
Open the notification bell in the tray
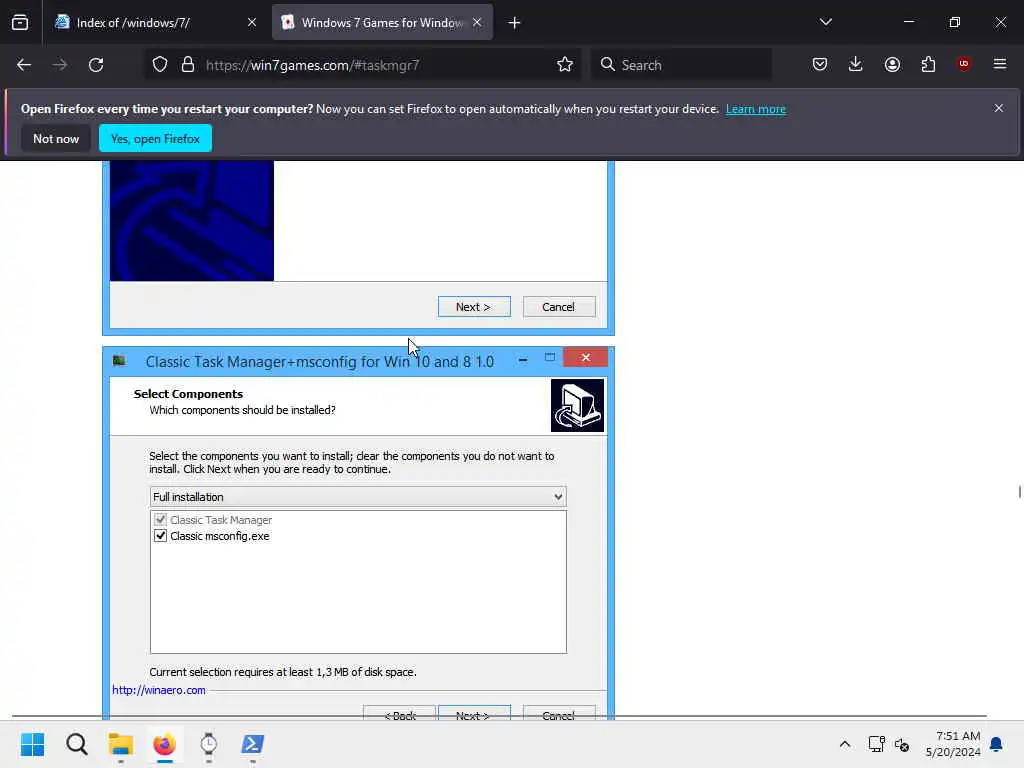click(x=996, y=744)
